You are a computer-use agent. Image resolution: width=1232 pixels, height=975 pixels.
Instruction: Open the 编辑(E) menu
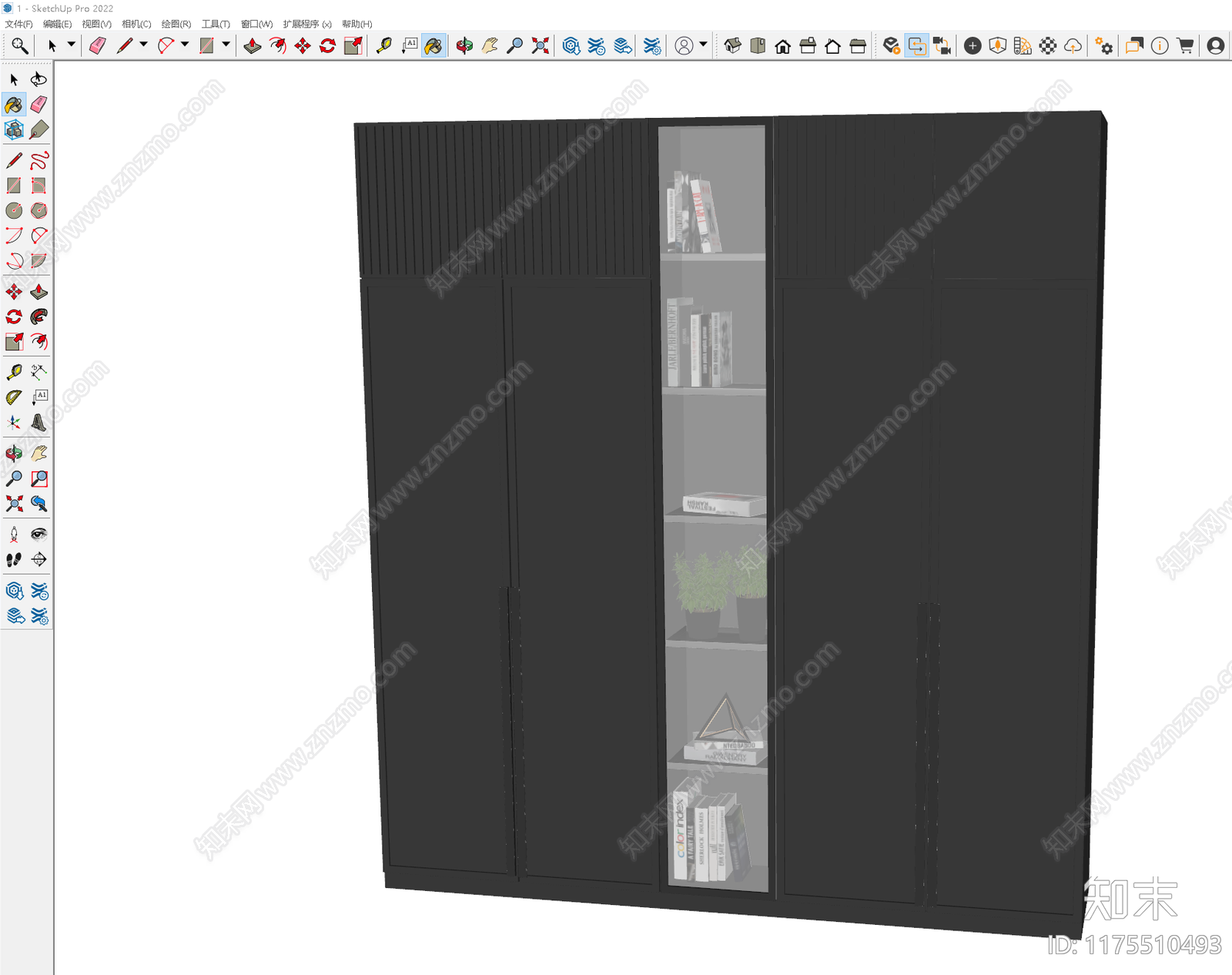click(x=57, y=24)
